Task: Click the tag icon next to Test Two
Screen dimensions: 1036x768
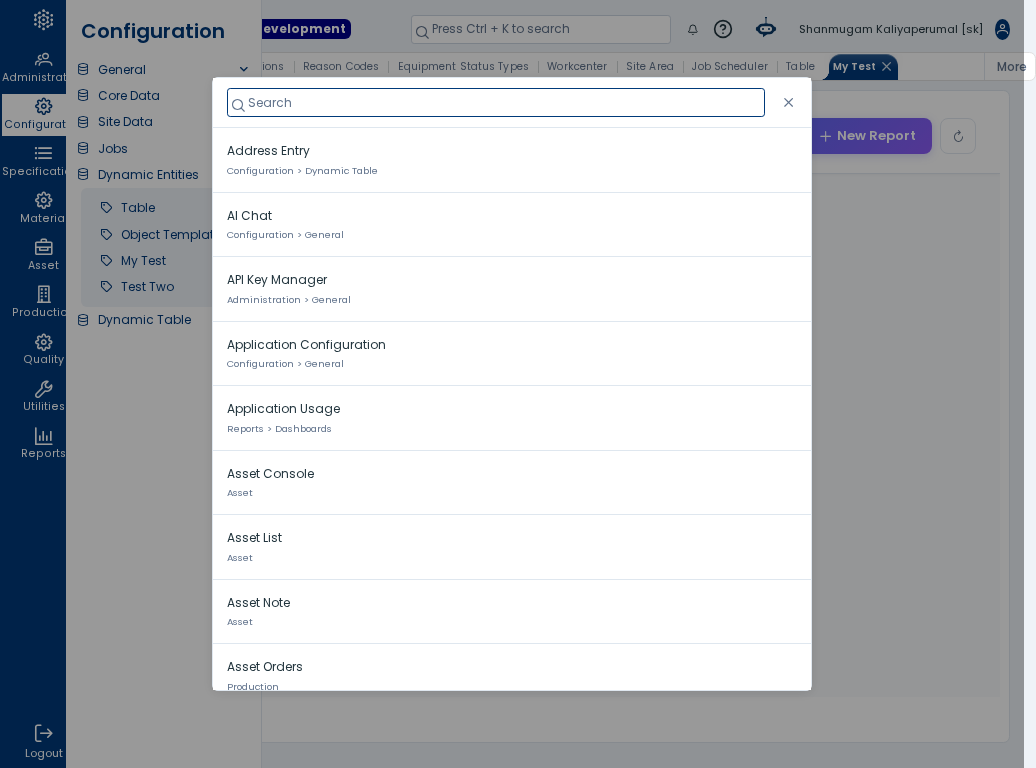Action: pyautogui.click(x=106, y=286)
